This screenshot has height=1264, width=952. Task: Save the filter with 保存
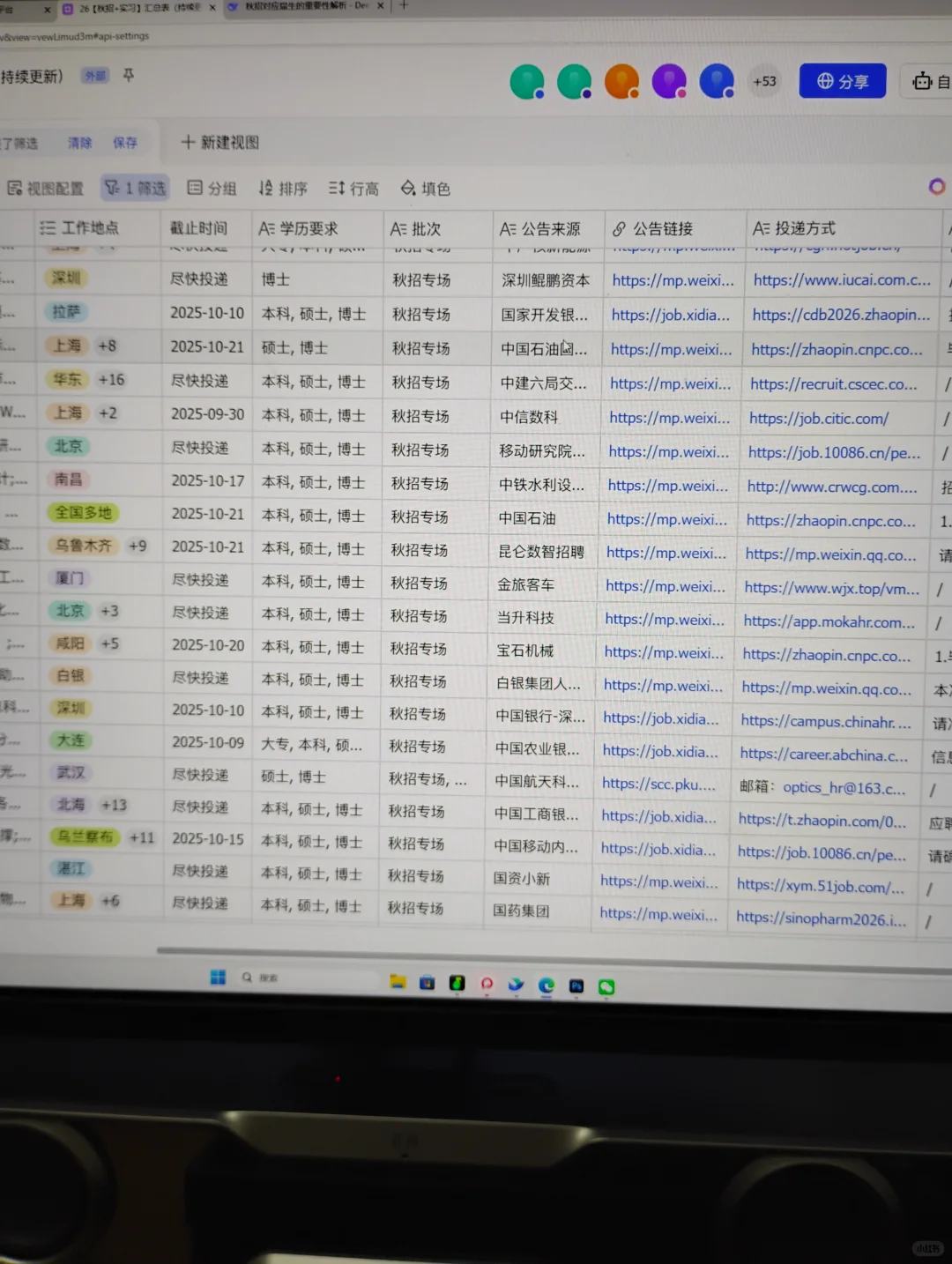point(125,143)
